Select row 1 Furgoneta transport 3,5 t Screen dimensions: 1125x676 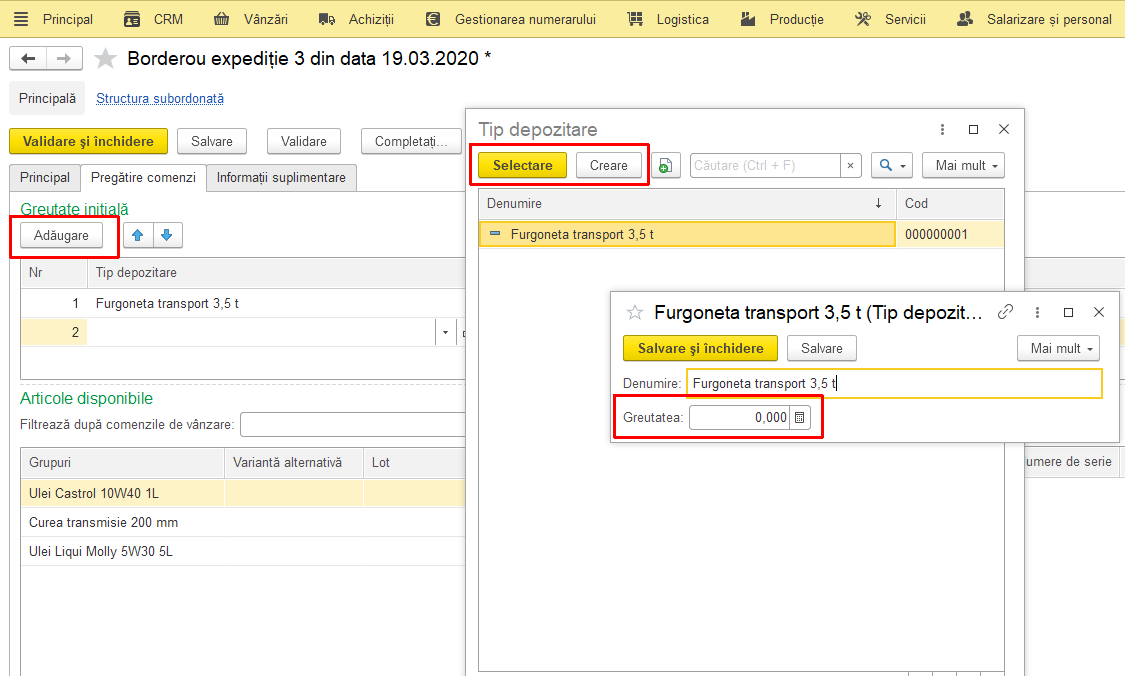tap(244, 304)
